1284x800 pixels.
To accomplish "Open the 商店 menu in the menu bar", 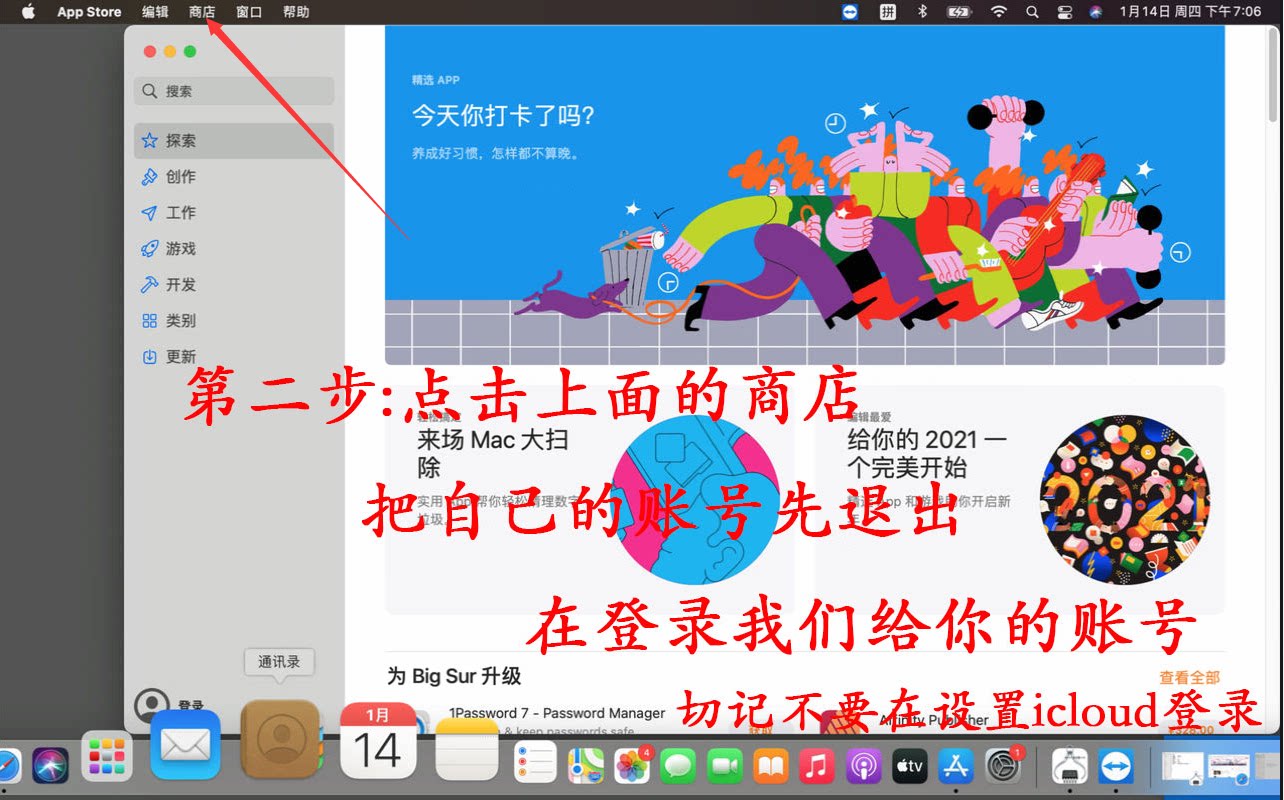I will [x=202, y=11].
